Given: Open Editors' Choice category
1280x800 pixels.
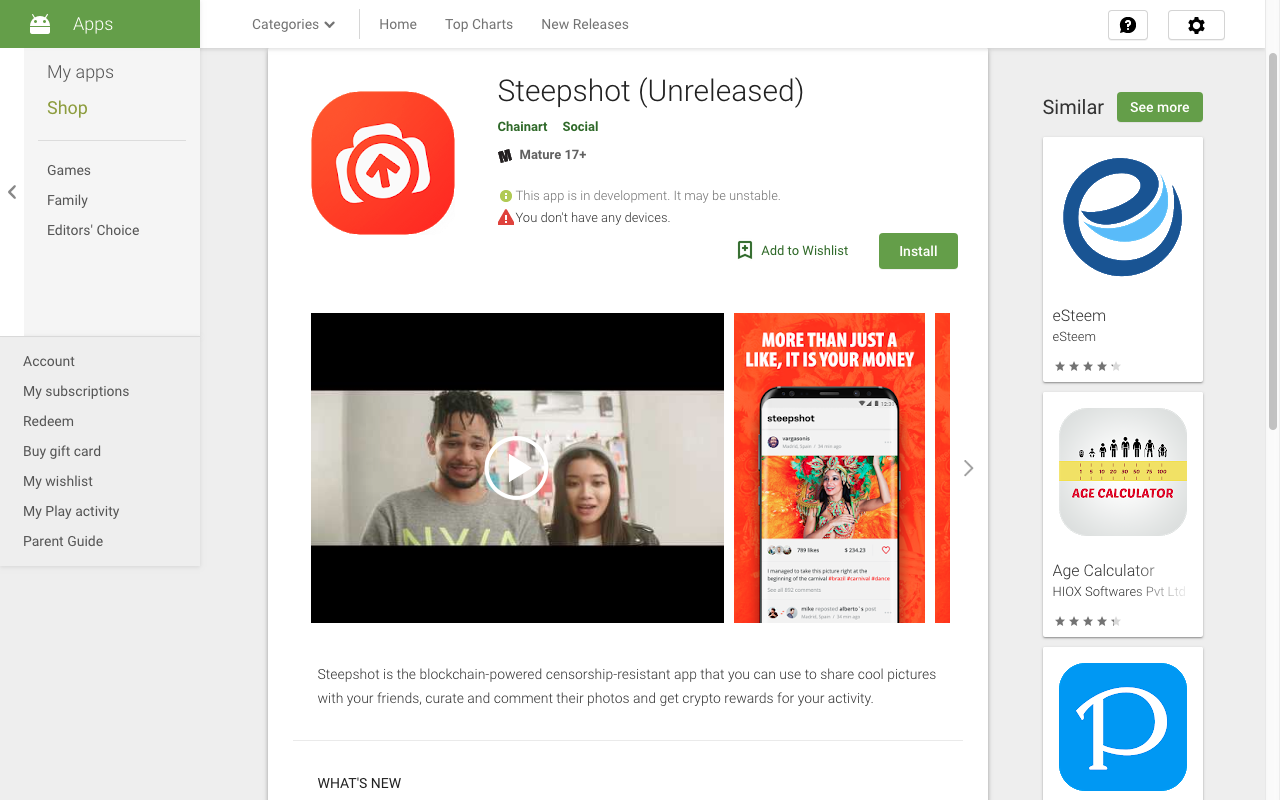Looking at the screenshot, I should (93, 230).
